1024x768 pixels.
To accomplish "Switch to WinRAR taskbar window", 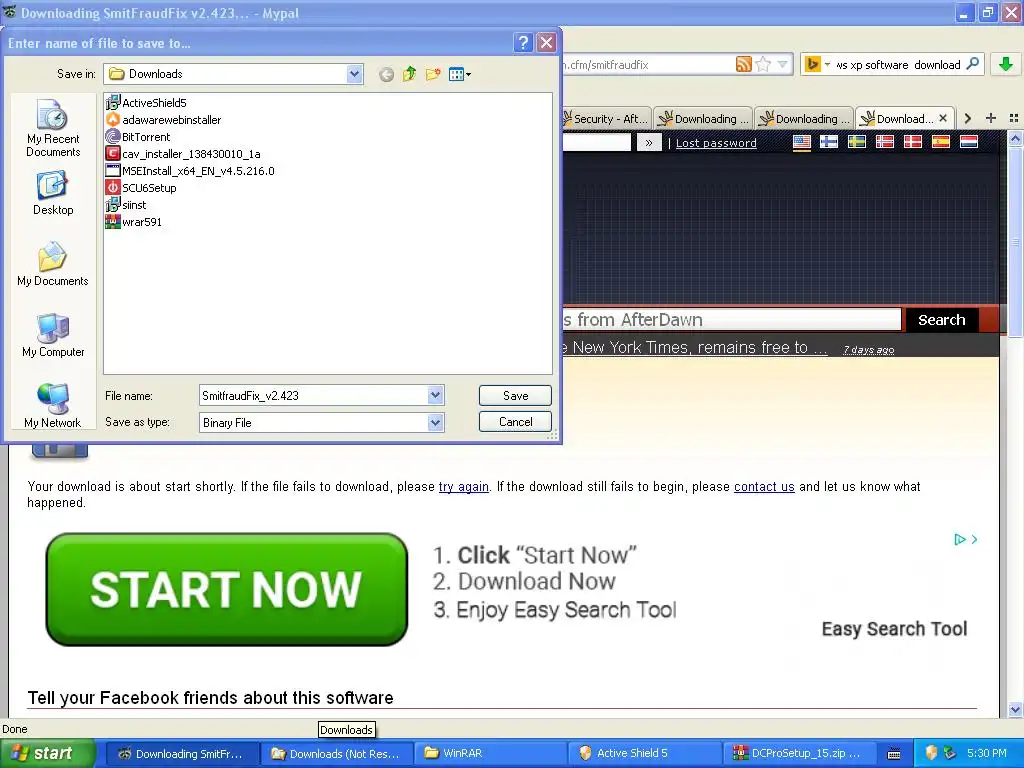I will tap(492, 754).
